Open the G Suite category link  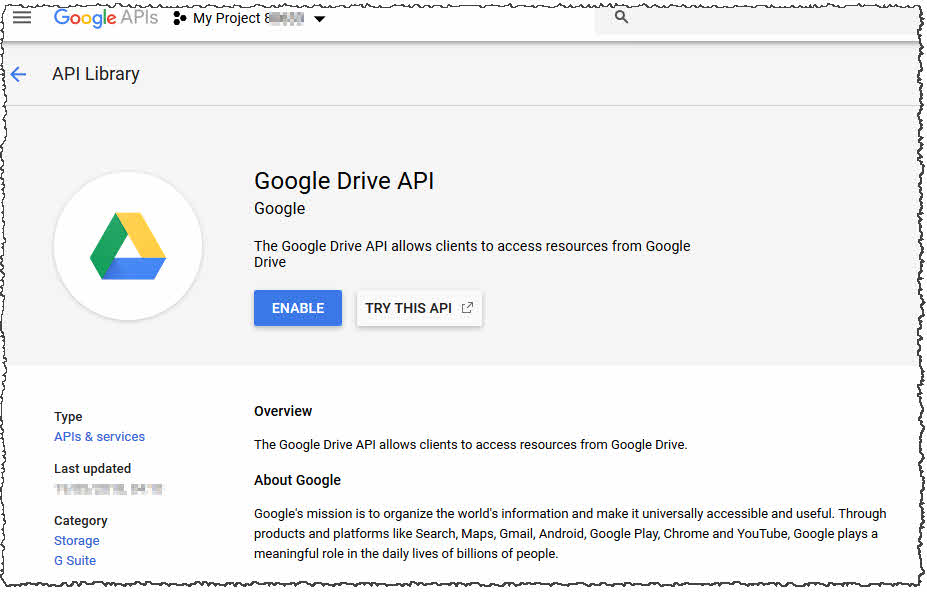(75, 561)
